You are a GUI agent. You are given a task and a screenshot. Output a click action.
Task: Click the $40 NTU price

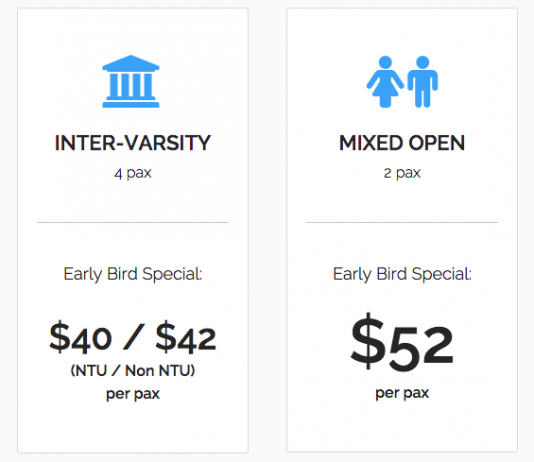coord(80,337)
